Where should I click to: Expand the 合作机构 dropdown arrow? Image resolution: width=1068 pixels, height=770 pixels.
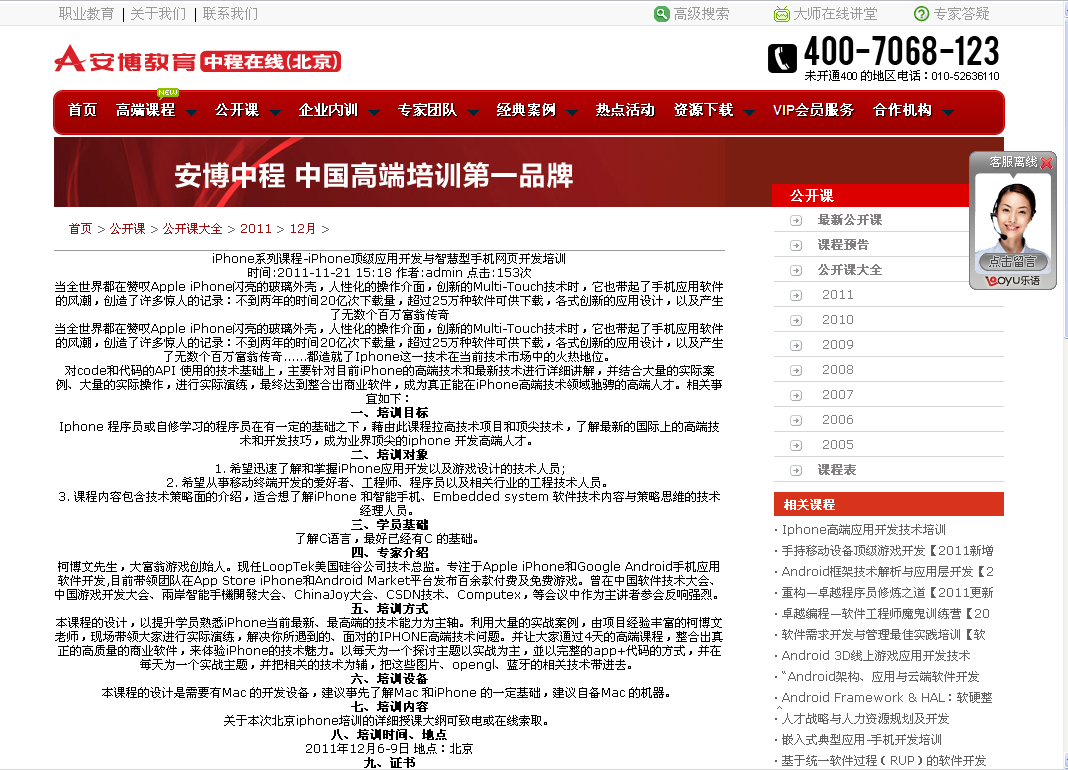[x=948, y=112]
